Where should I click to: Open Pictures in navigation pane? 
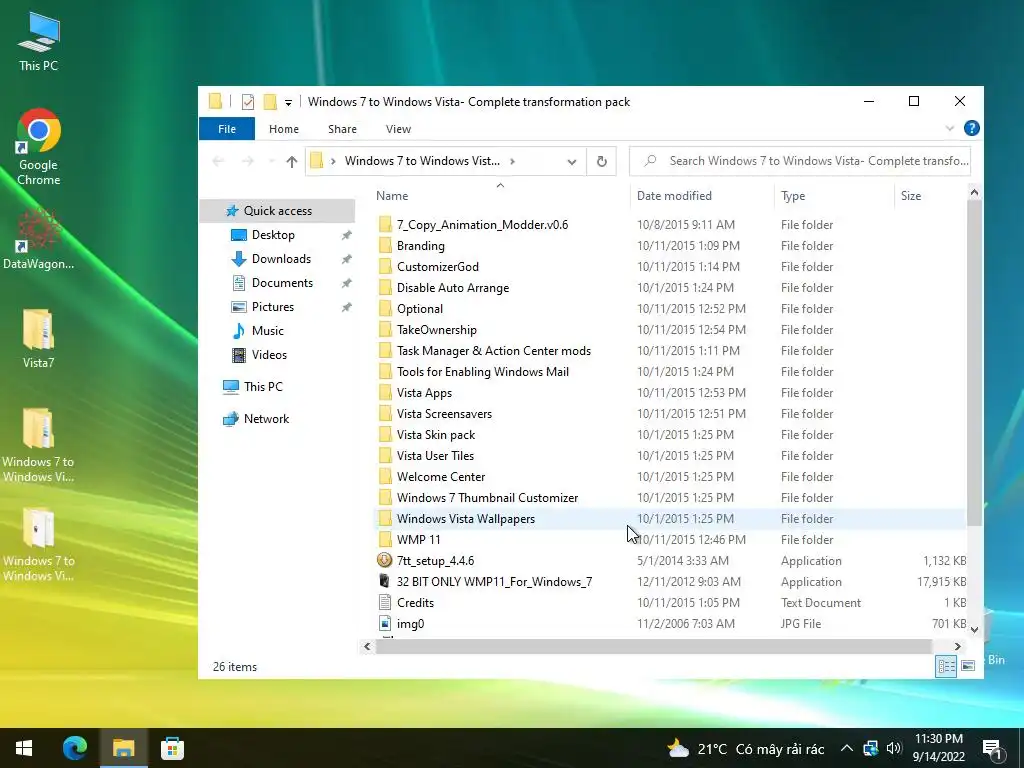click(272, 307)
